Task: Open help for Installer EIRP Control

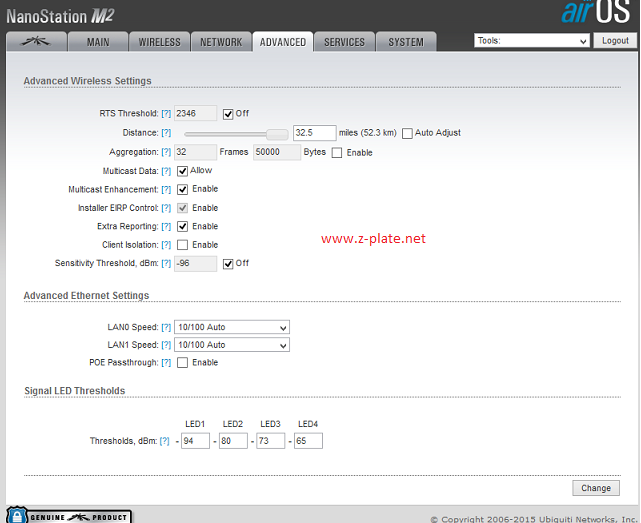Action: pos(166,208)
